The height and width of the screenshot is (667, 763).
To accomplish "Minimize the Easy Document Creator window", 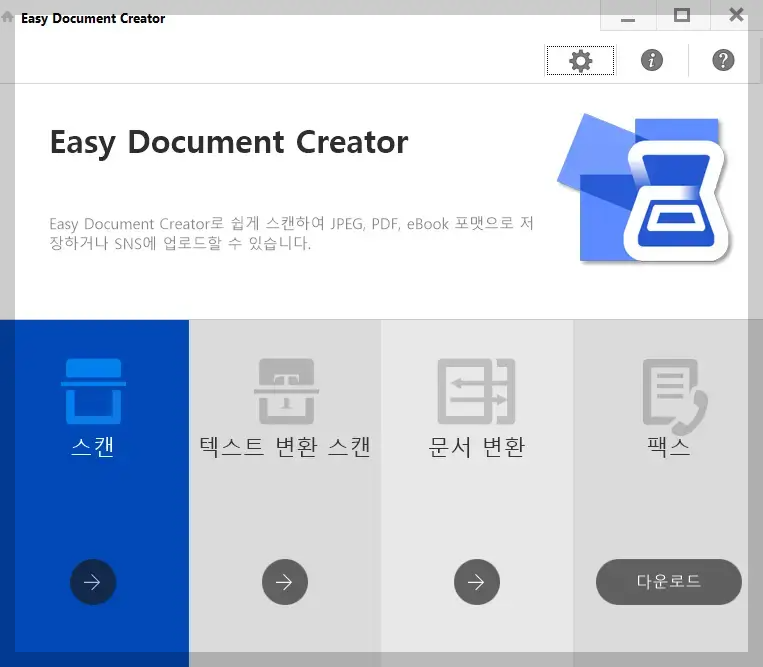I will [628, 17].
